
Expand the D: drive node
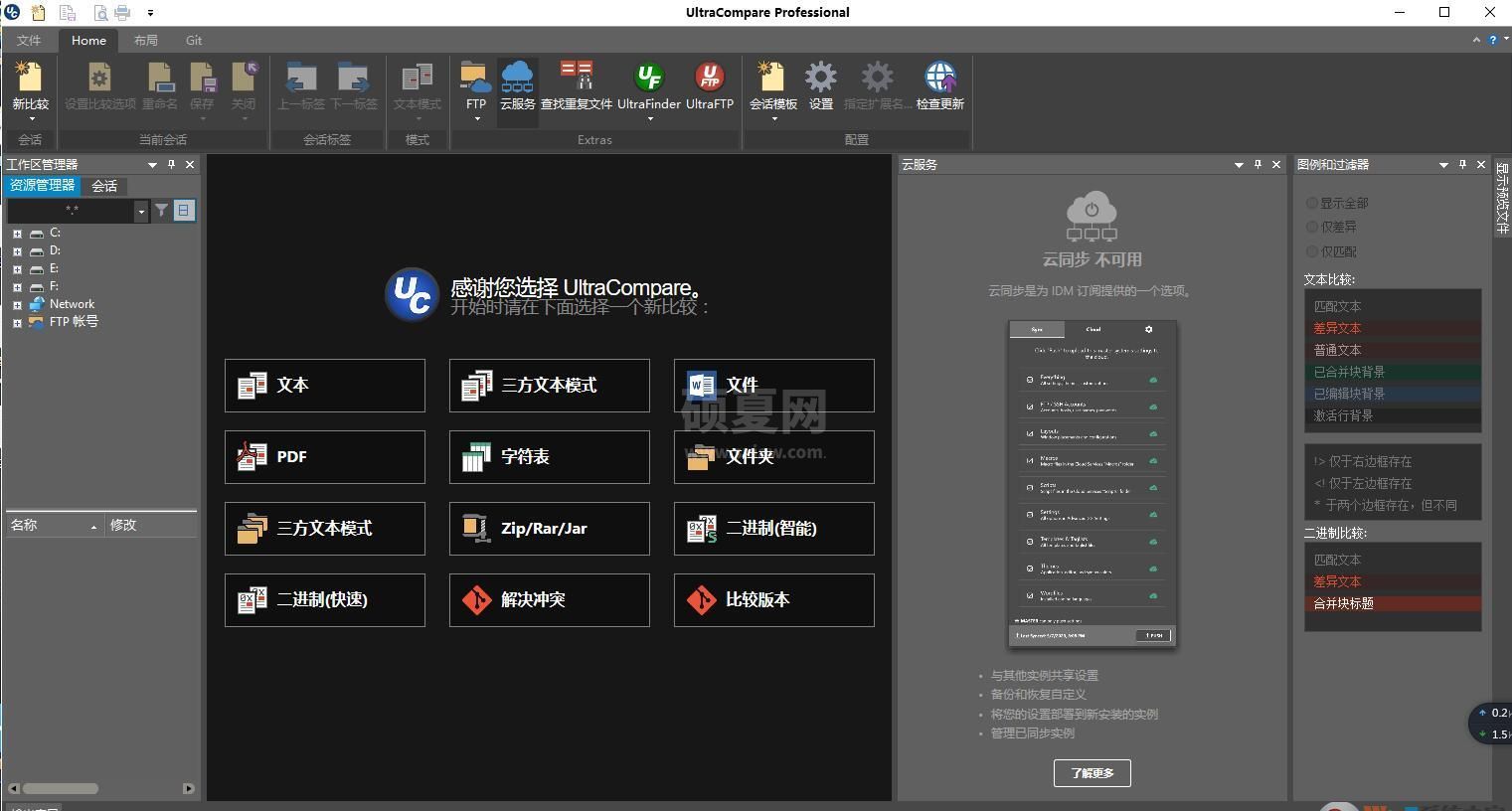click(17, 251)
